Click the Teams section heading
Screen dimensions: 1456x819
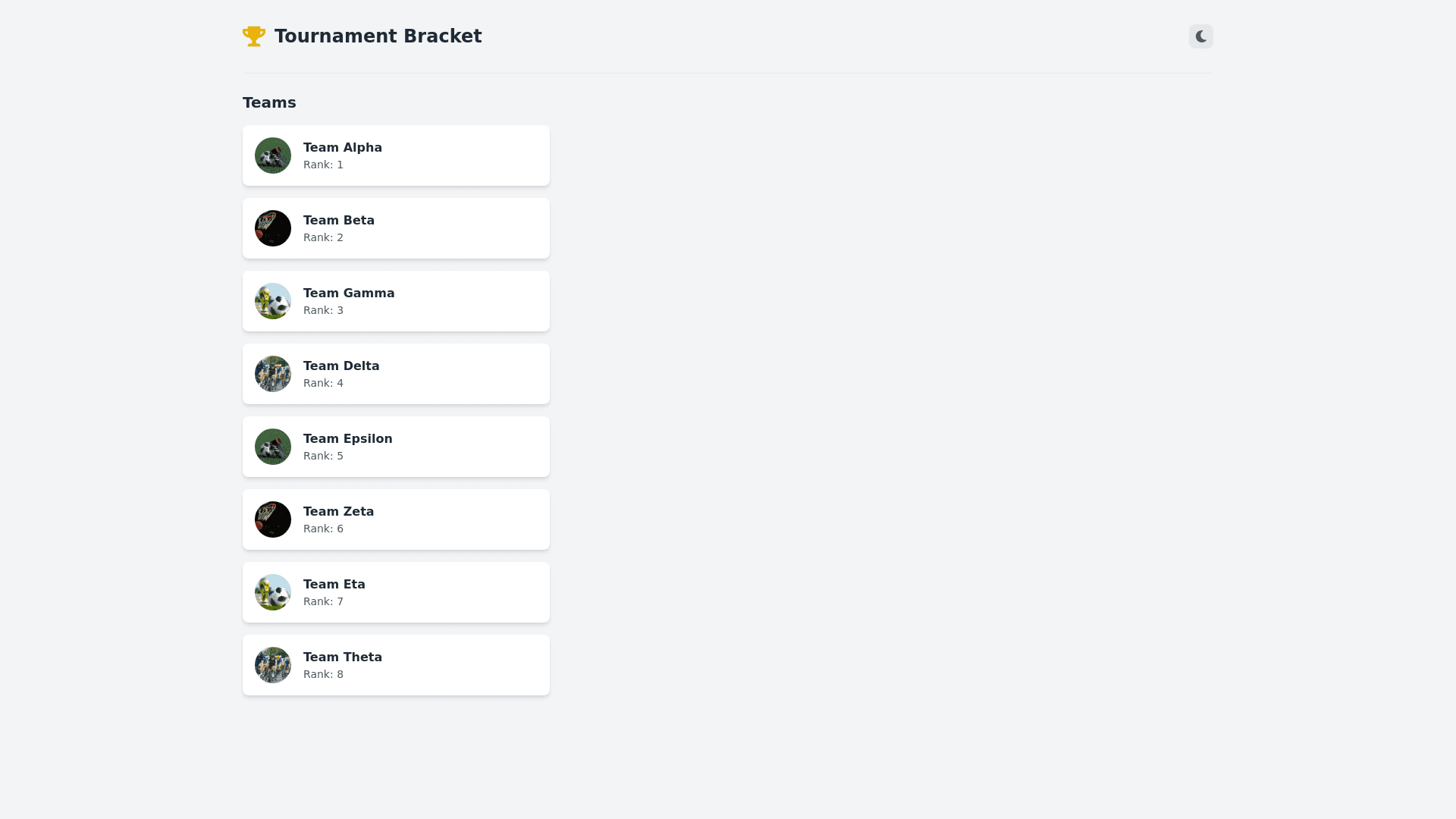click(x=269, y=102)
